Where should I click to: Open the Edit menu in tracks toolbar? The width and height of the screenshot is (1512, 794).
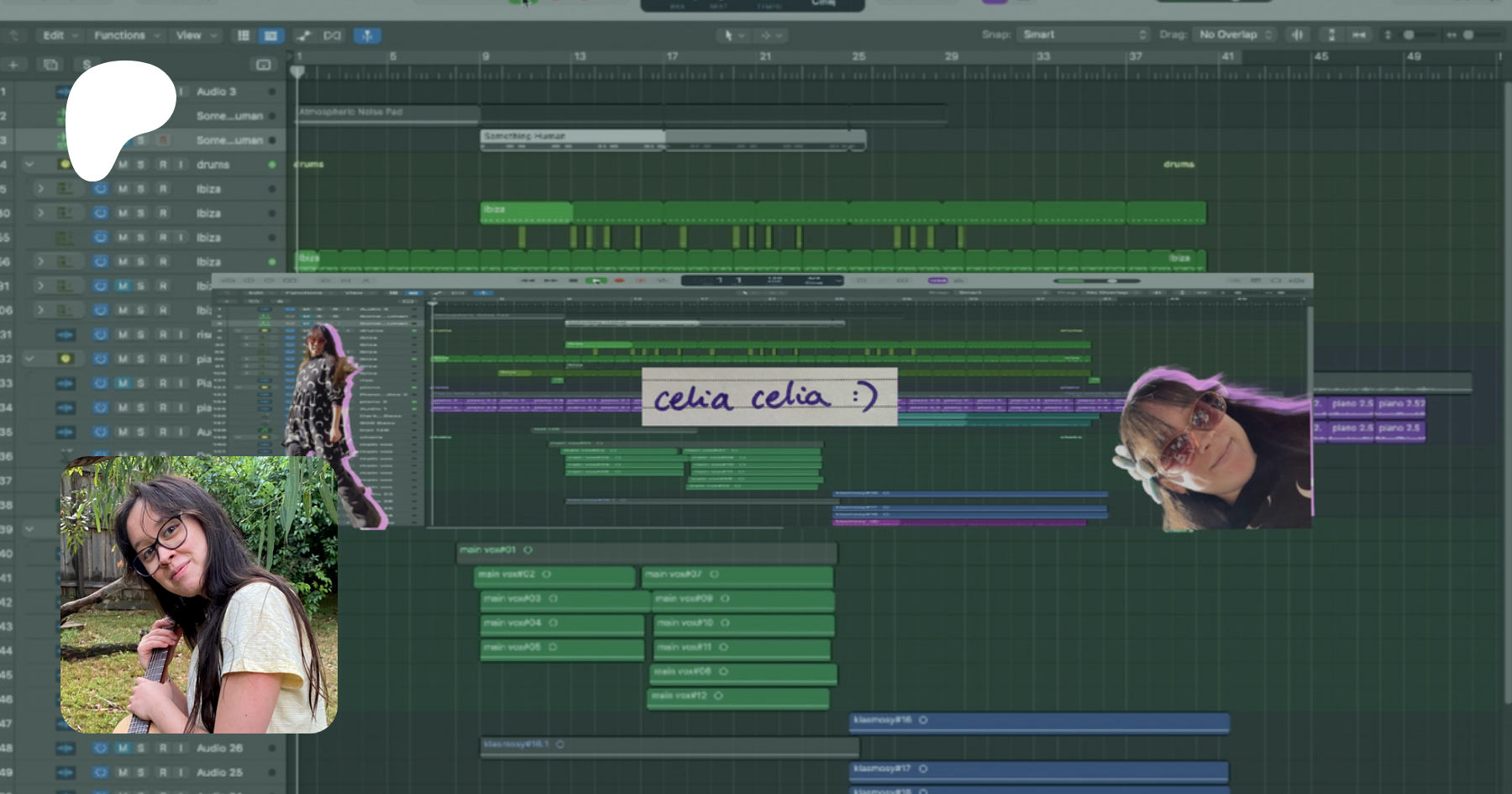point(60,35)
